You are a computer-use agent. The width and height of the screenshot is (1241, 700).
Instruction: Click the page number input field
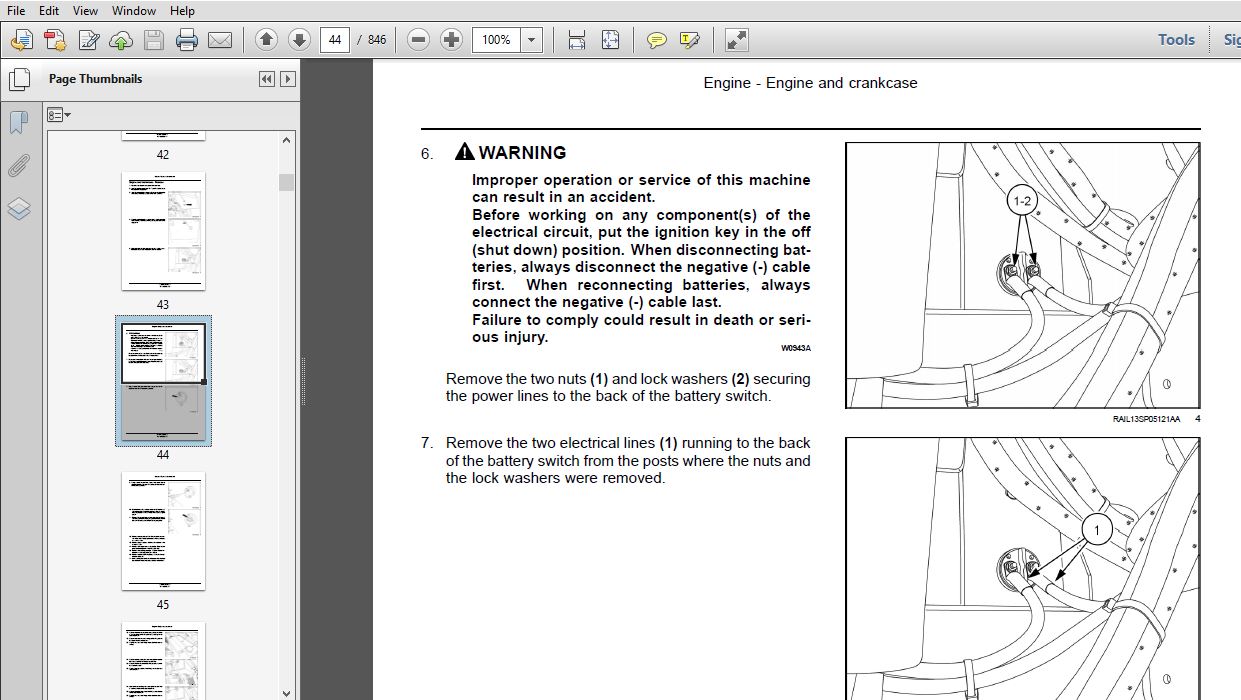click(334, 40)
